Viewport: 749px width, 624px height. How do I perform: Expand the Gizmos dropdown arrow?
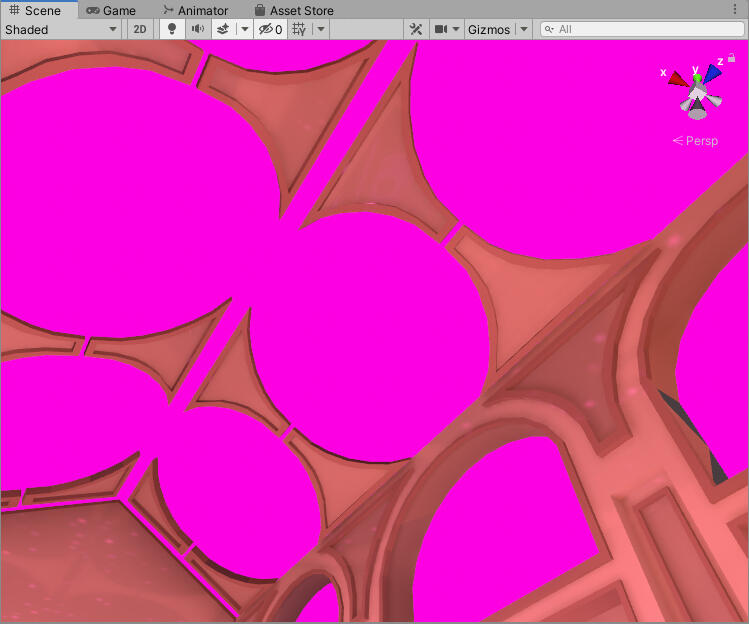pyautogui.click(x=523, y=29)
